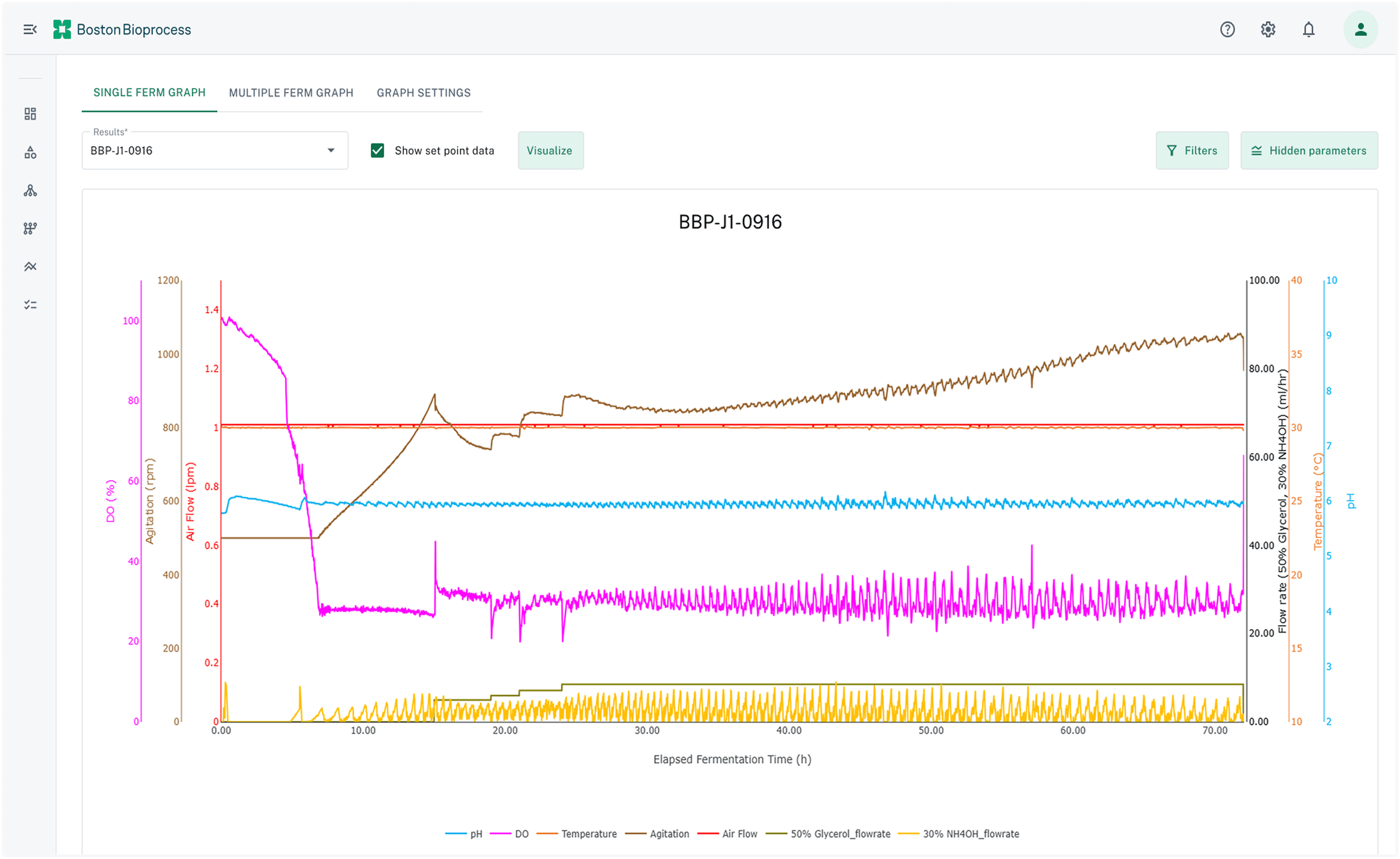Open the hierarchy tree sidebar icon

(x=30, y=190)
